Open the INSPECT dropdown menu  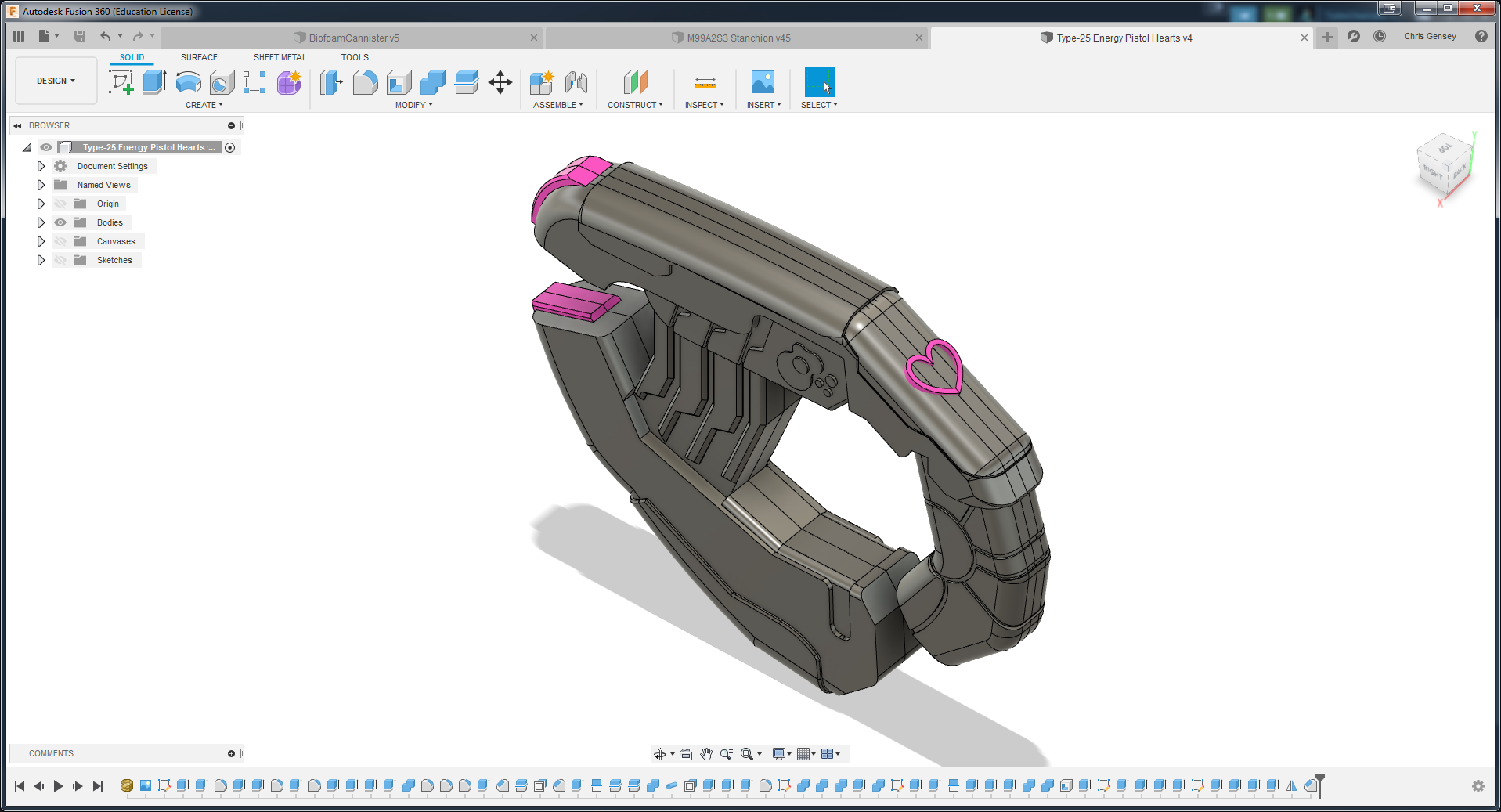(705, 105)
